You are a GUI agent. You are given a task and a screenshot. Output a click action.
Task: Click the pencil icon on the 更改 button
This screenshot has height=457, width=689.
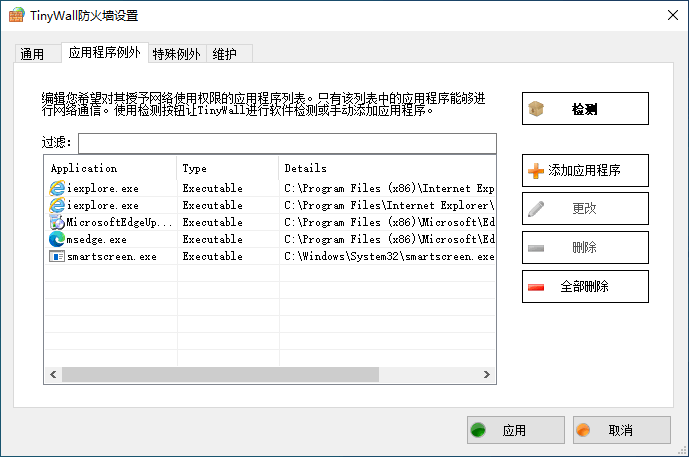536,209
